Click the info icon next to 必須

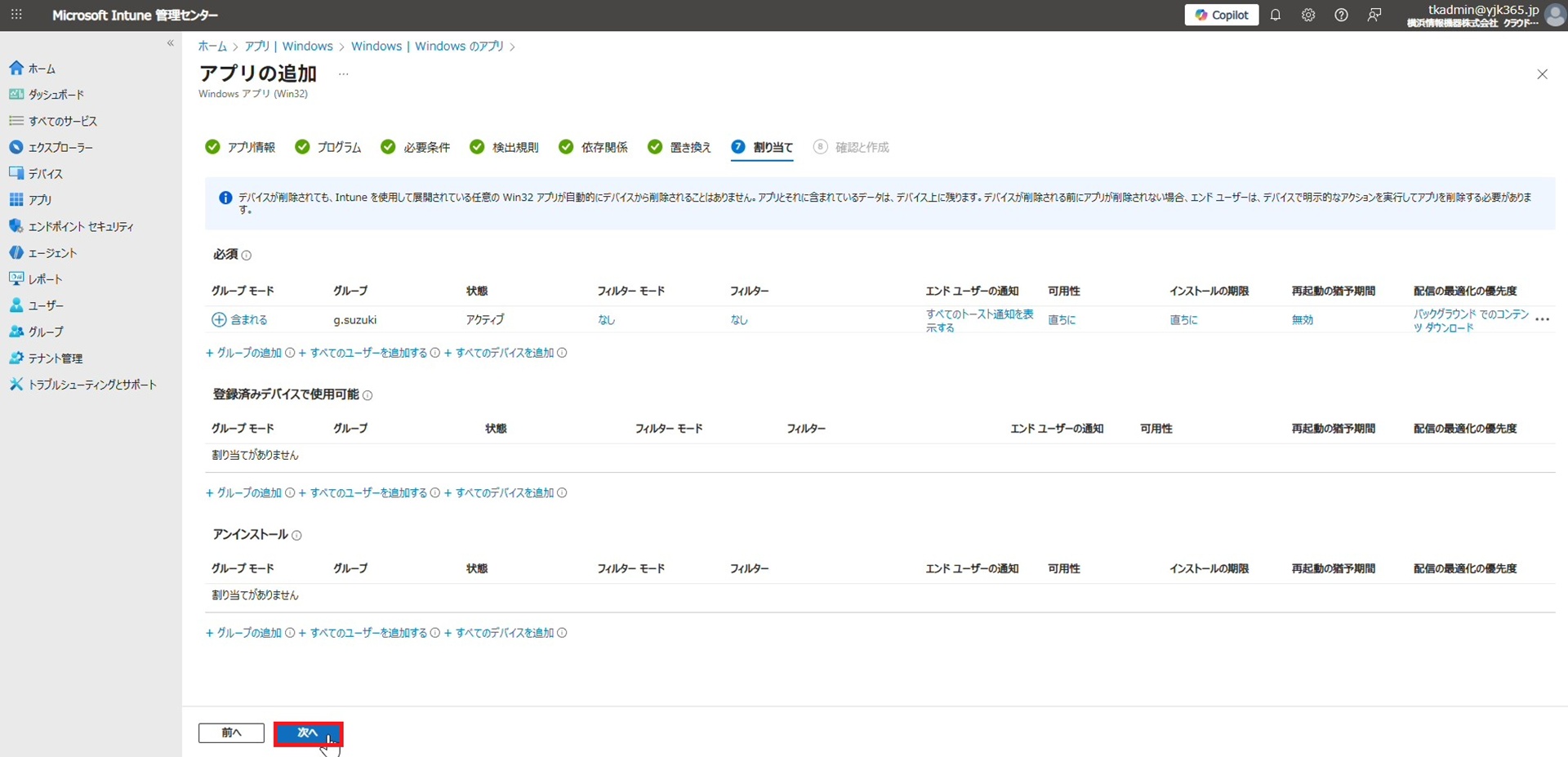click(x=247, y=256)
